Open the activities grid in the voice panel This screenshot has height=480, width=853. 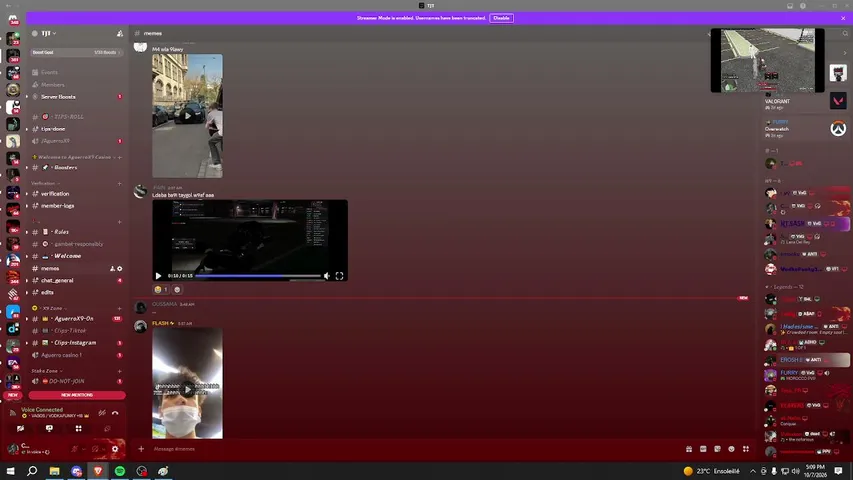point(78,429)
